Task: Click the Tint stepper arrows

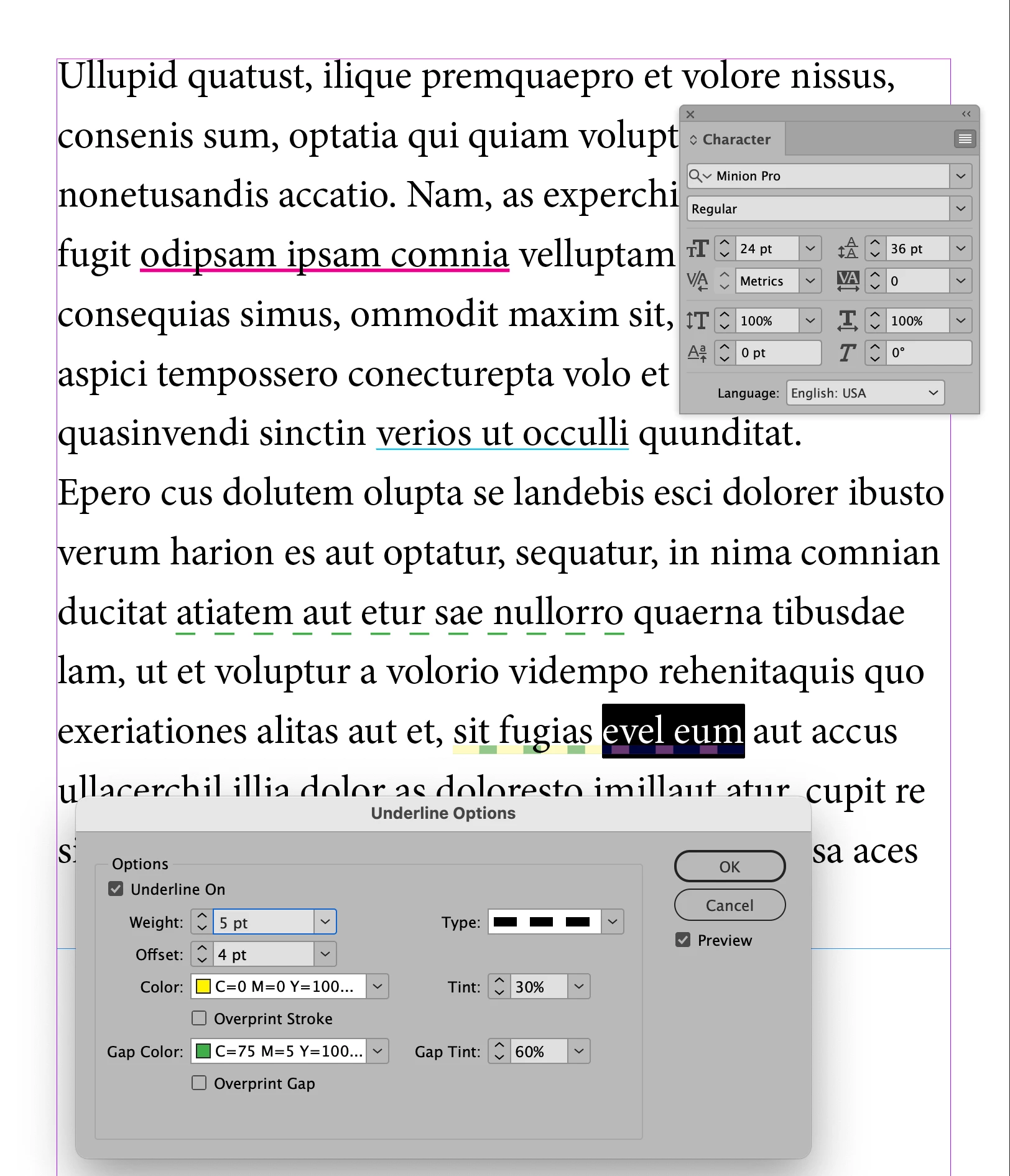Action: pyautogui.click(x=499, y=987)
